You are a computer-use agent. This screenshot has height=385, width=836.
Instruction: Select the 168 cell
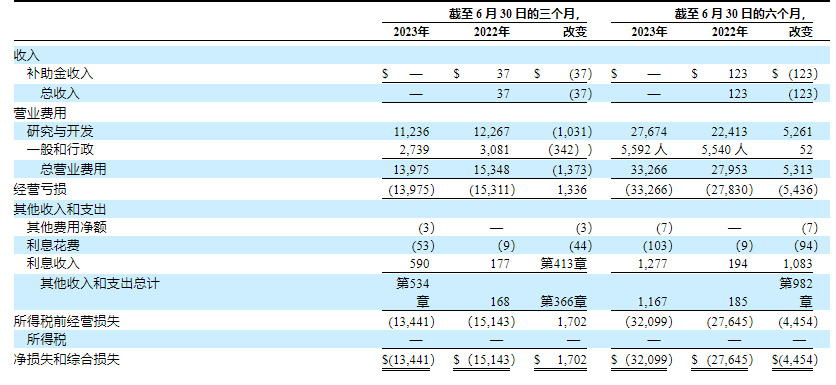click(x=500, y=302)
